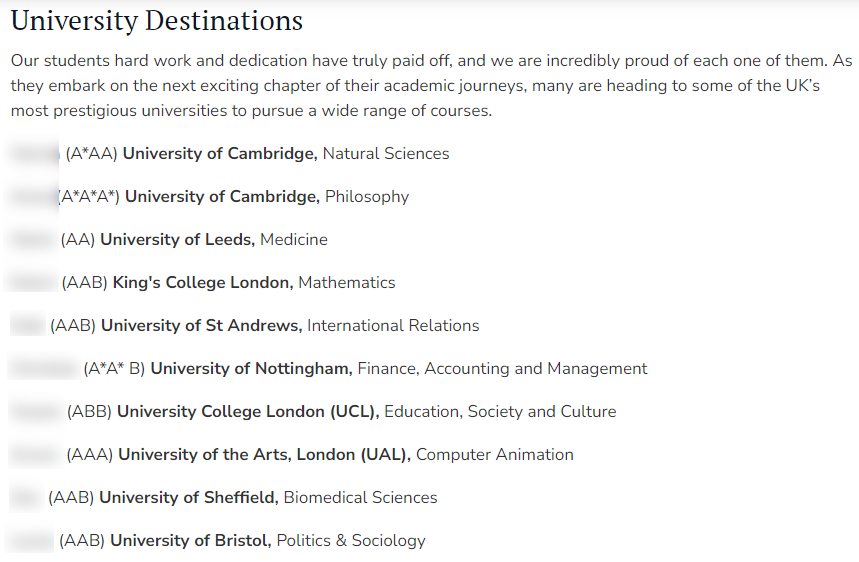Click Finance, Accounting and Management text
This screenshot has width=859, height=562.
(502, 369)
